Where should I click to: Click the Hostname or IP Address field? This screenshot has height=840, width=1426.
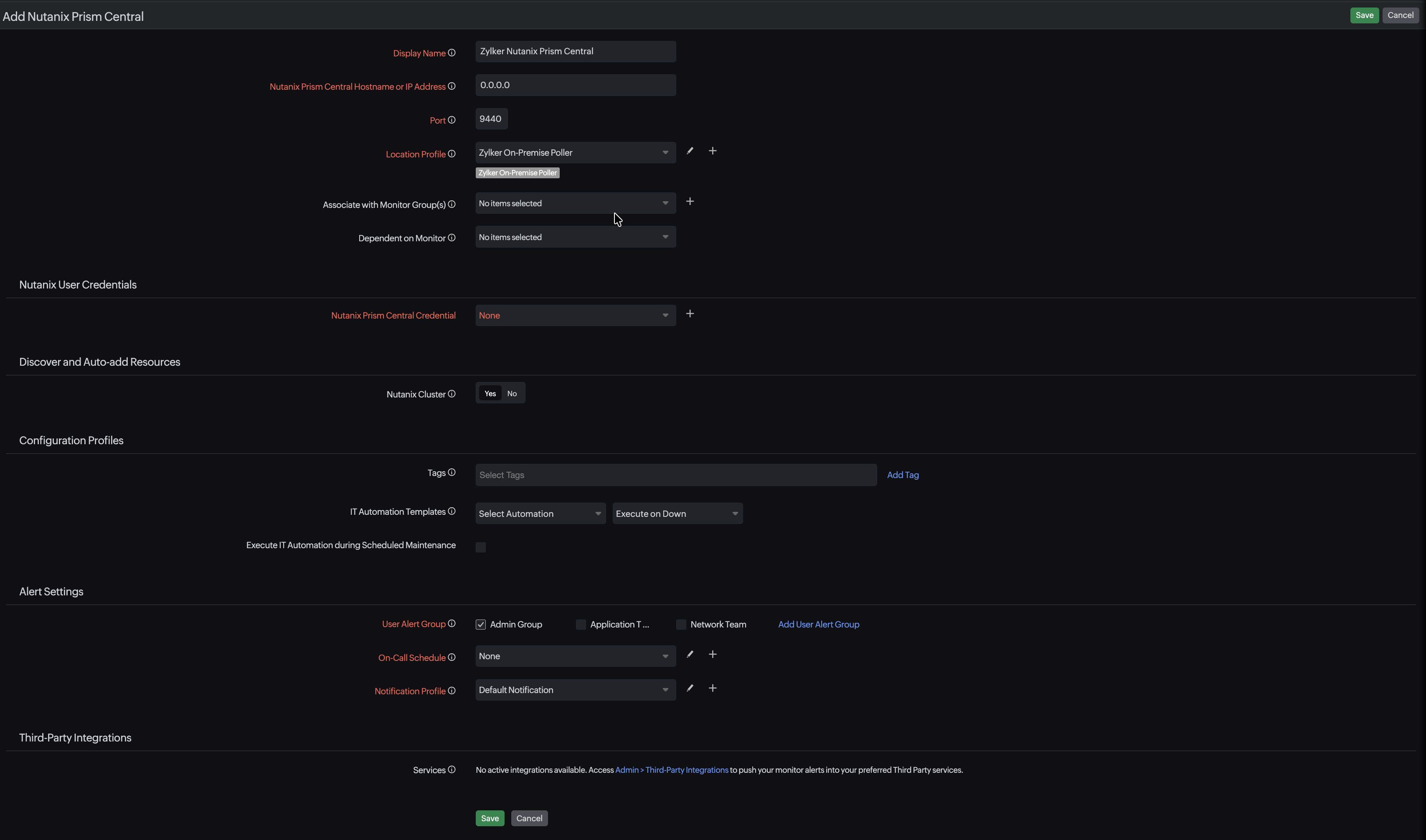tap(576, 85)
